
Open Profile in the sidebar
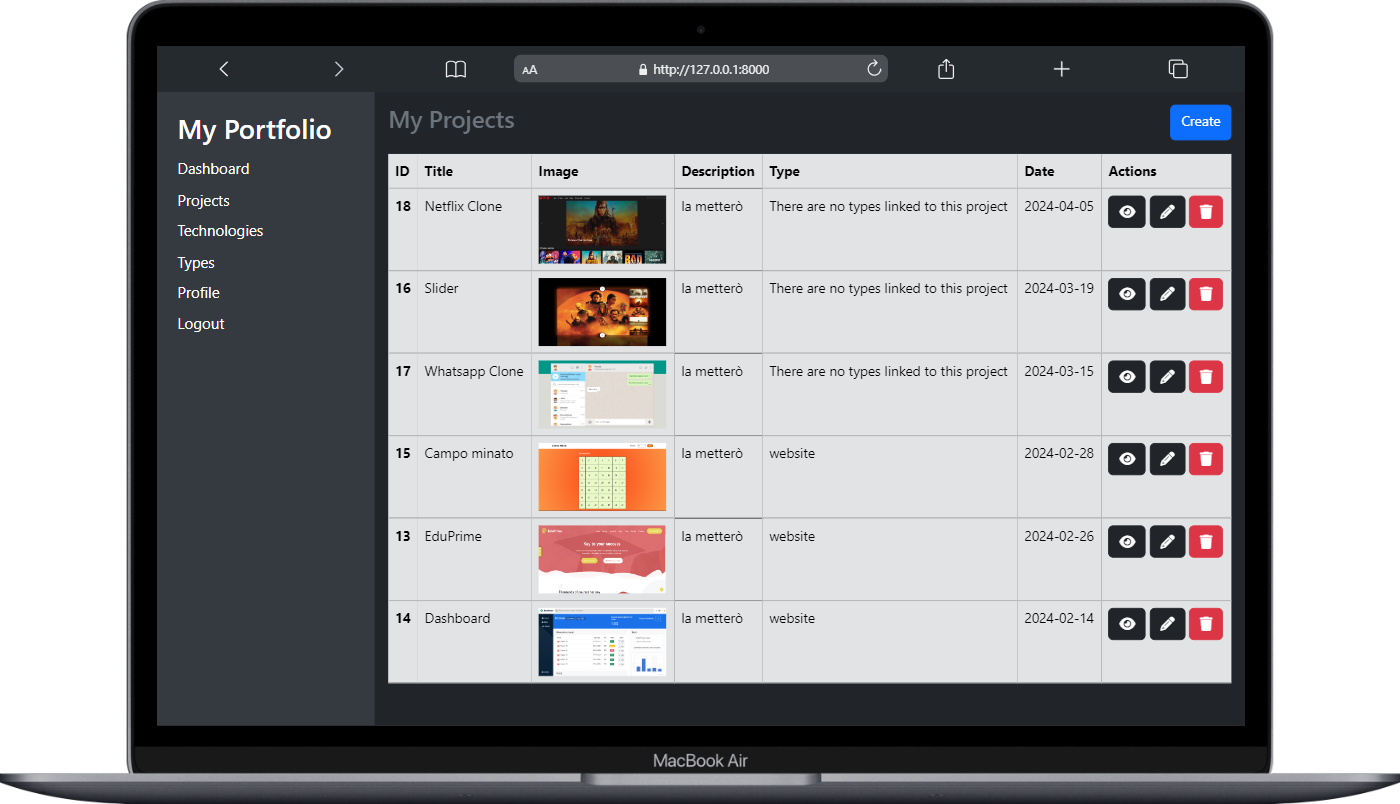click(198, 293)
